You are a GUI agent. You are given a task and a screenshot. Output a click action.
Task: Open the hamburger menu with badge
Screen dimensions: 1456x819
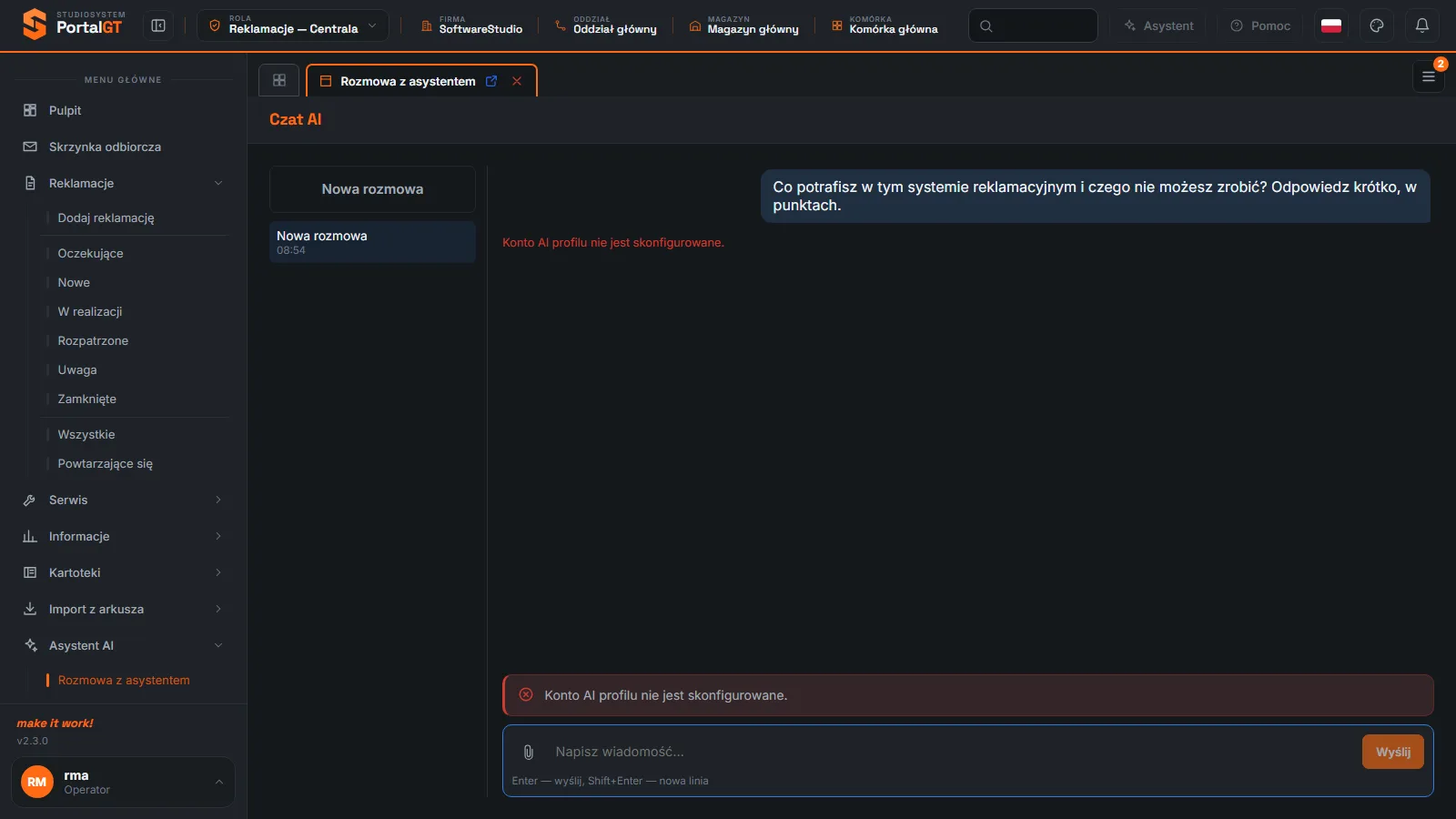point(1429,76)
